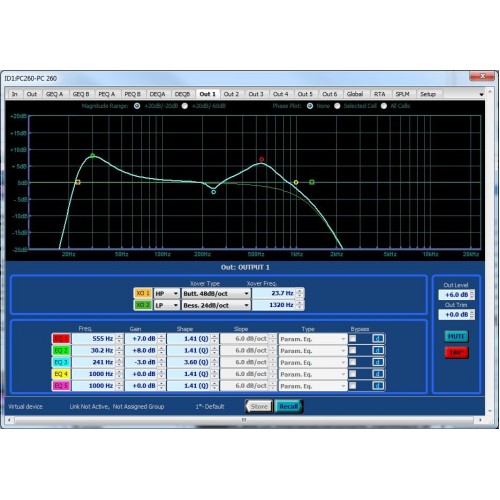The height and width of the screenshot is (500, 500).
Task: Enable bypass checkbox for EQ 2
Action: tap(352, 350)
